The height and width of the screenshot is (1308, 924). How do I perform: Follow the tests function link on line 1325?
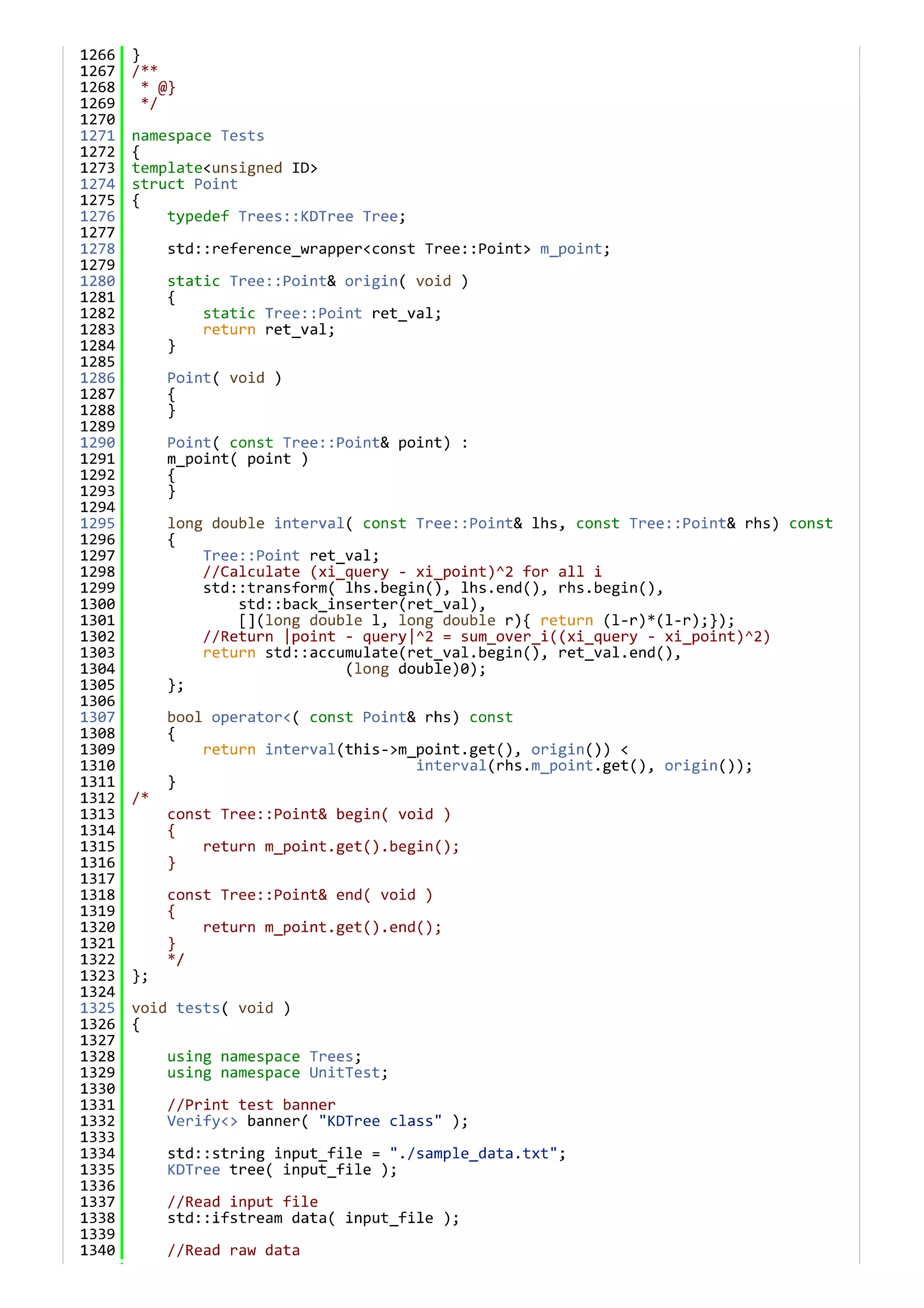[198, 1008]
